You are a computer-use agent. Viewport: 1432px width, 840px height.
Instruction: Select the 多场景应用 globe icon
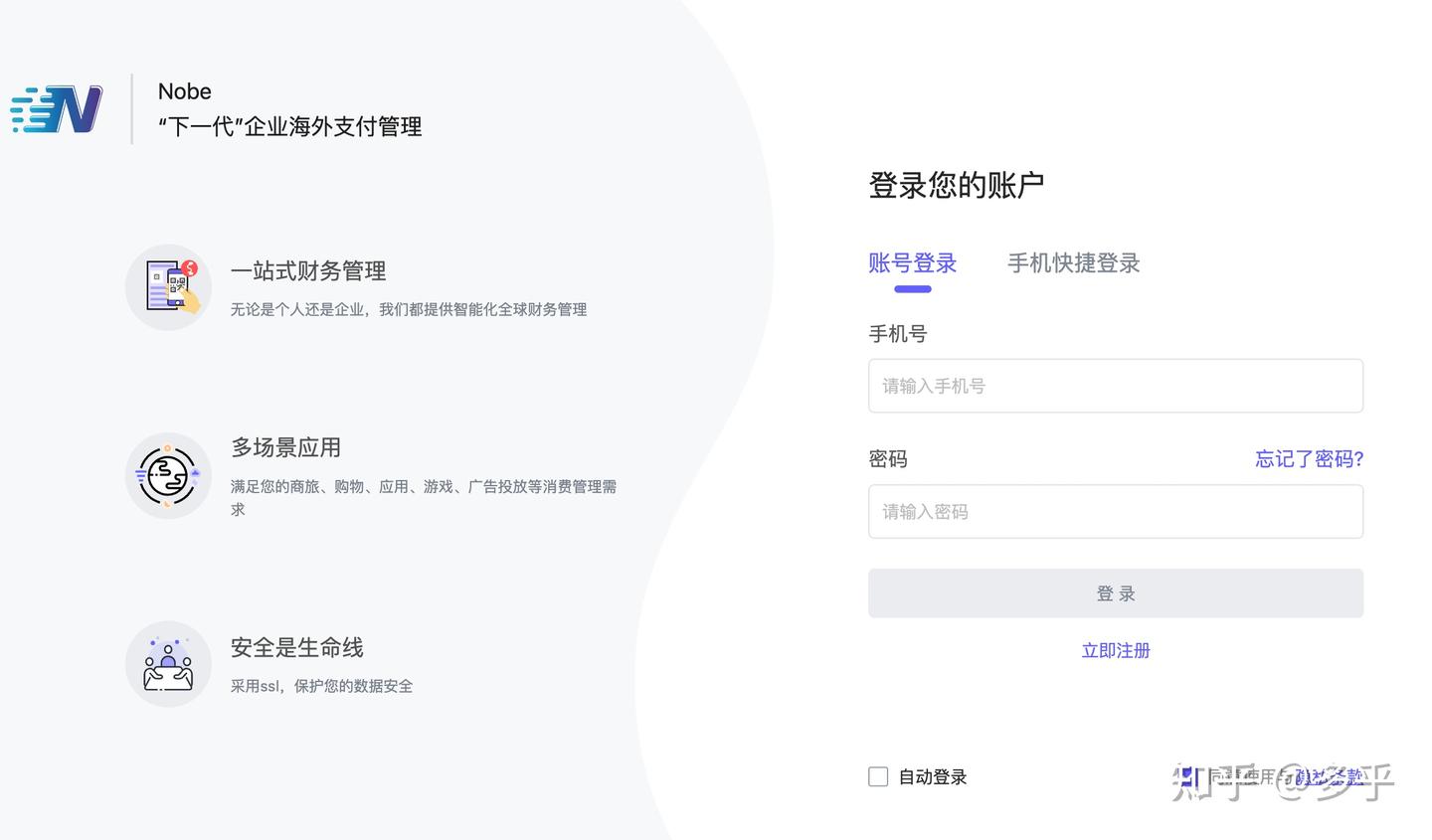(167, 475)
